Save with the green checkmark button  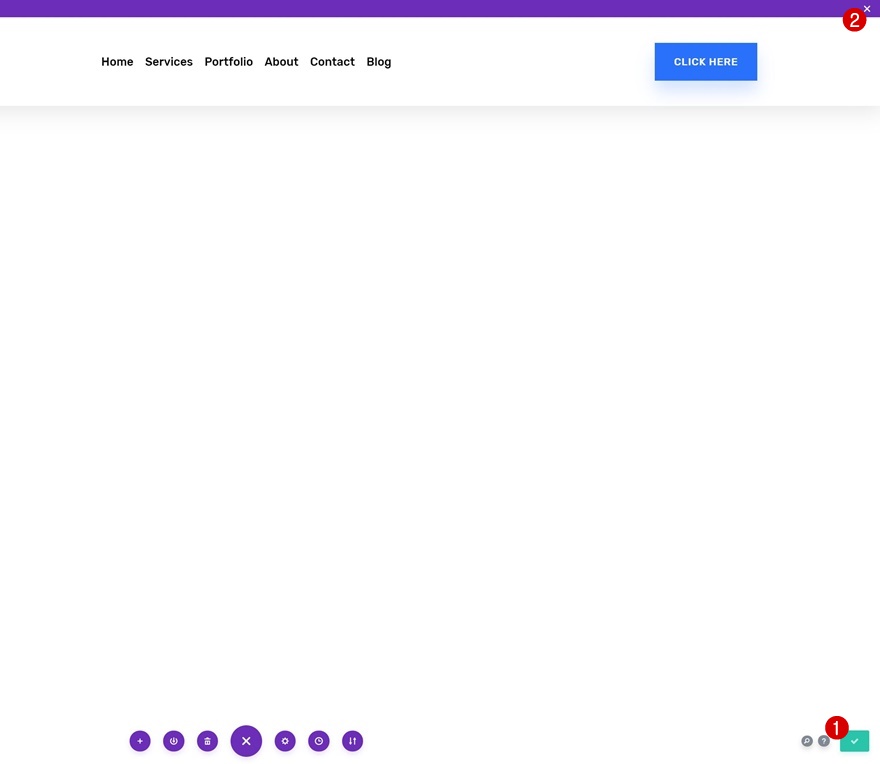click(854, 741)
